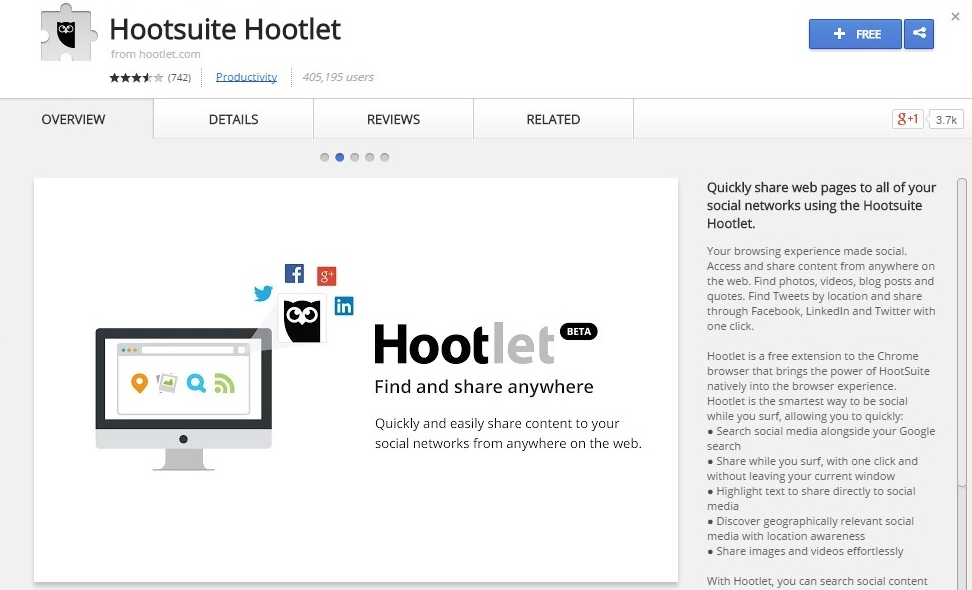Image resolution: width=972 pixels, height=590 pixels.
Task: Click the 'Share images and videos effortlessly' bullet
Action: pos(805,551)
